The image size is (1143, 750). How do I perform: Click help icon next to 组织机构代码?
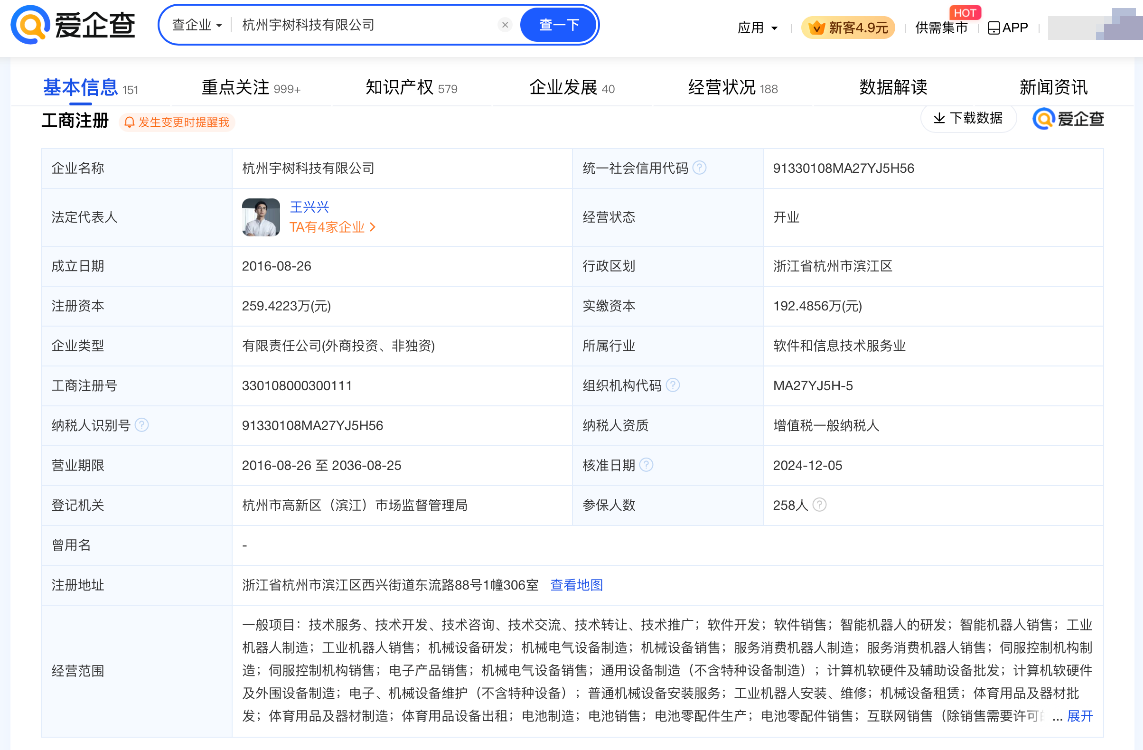[673, 385]
